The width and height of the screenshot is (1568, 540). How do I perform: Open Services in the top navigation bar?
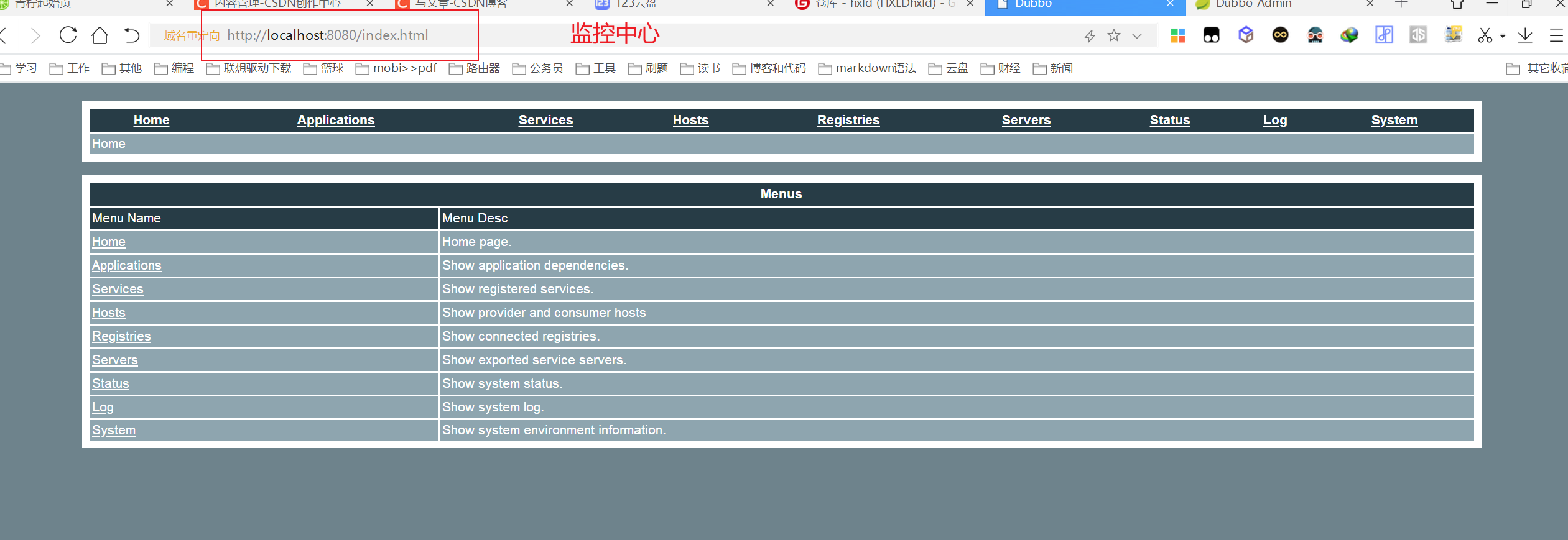click(x=545, y=120)
